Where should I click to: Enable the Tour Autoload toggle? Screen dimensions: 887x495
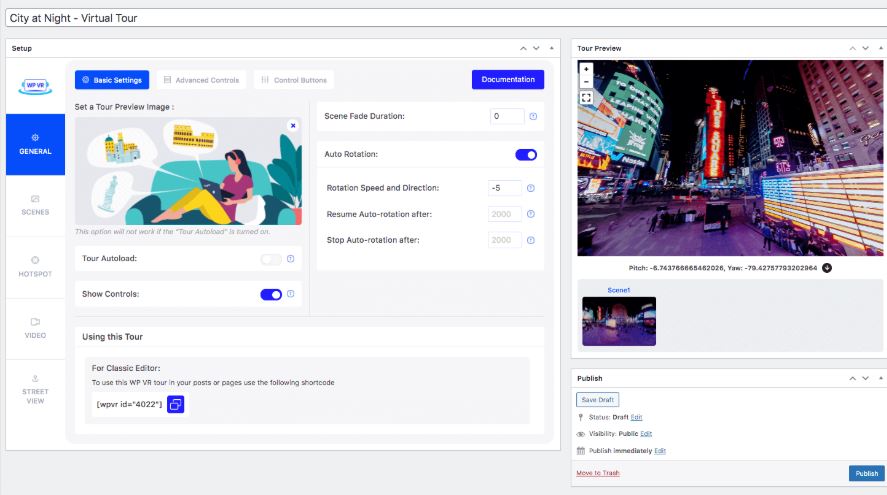270,259
